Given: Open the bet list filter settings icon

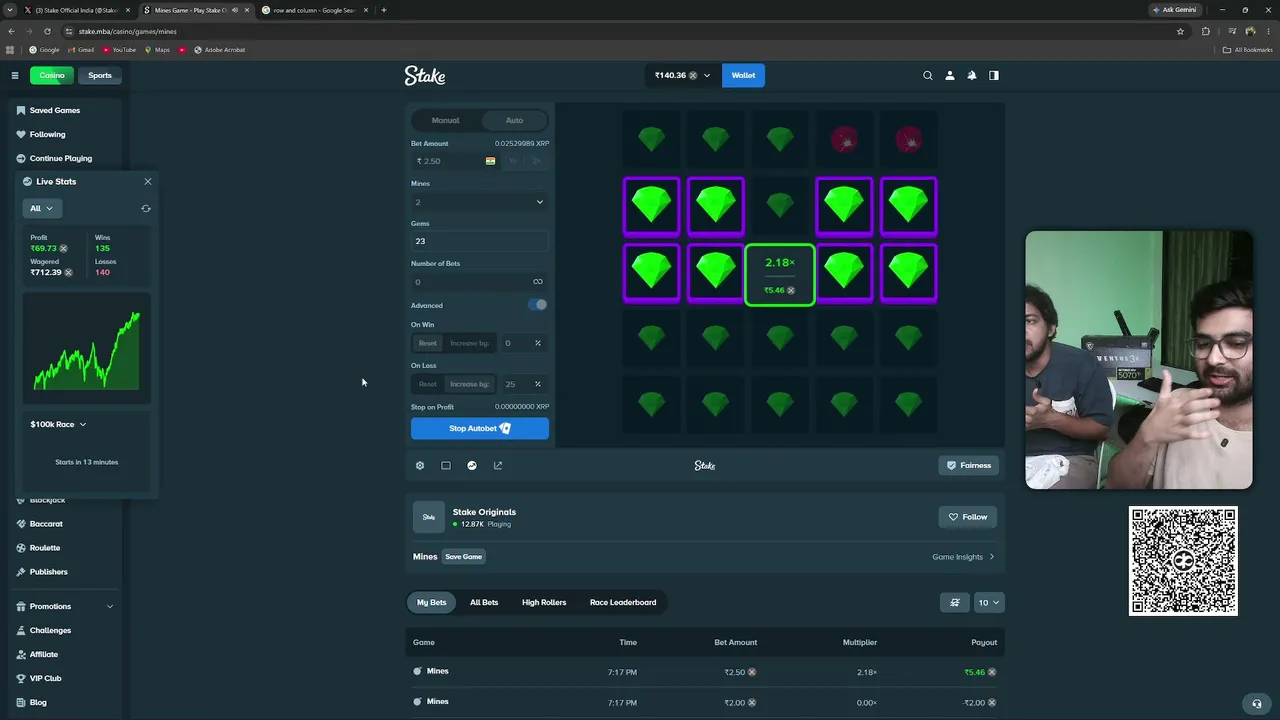Looking at the screenshot, I should tap(955, 602).
